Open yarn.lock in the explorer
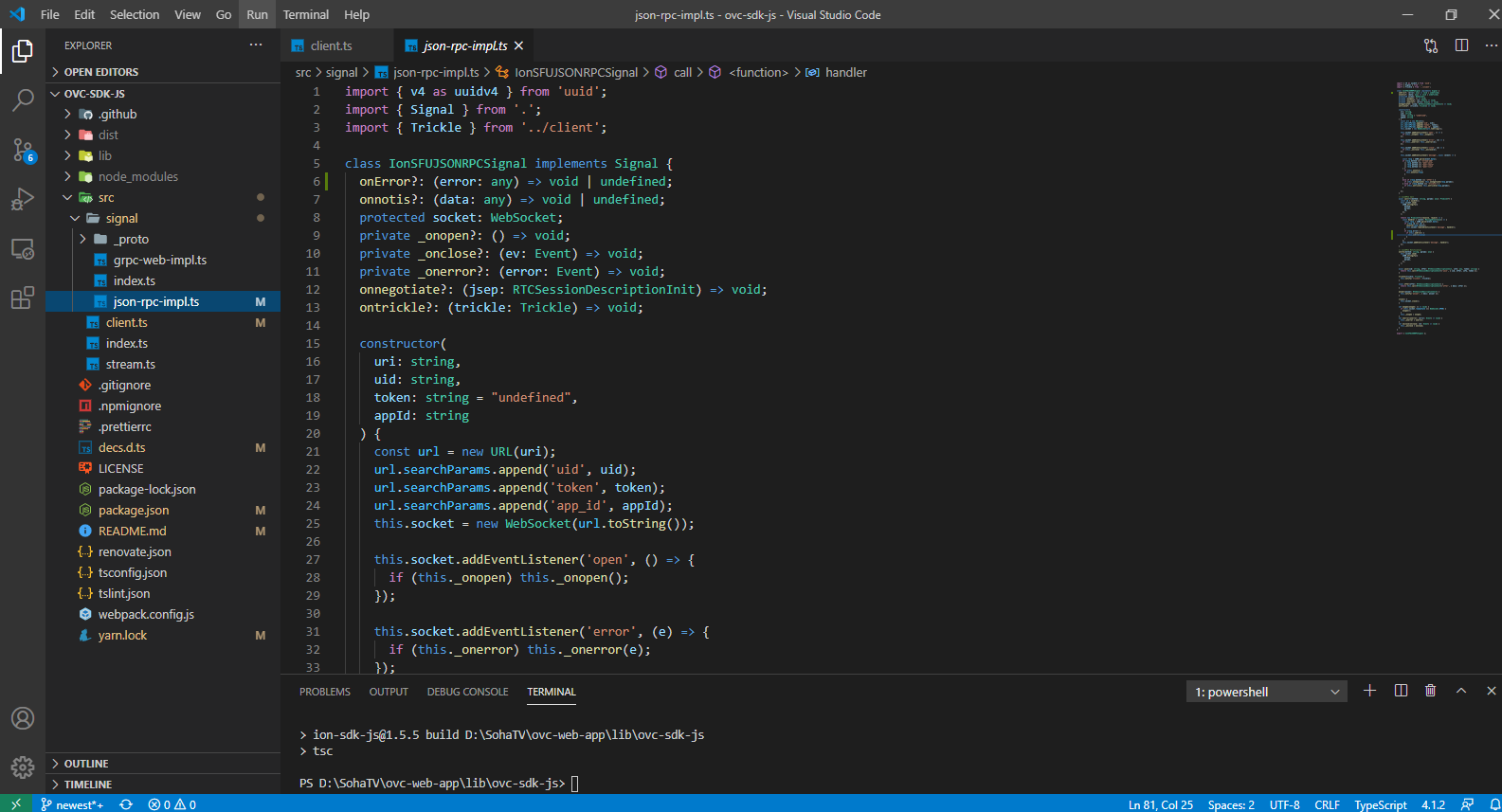Viewport: 1502px width, 812px height. point(163,635)
